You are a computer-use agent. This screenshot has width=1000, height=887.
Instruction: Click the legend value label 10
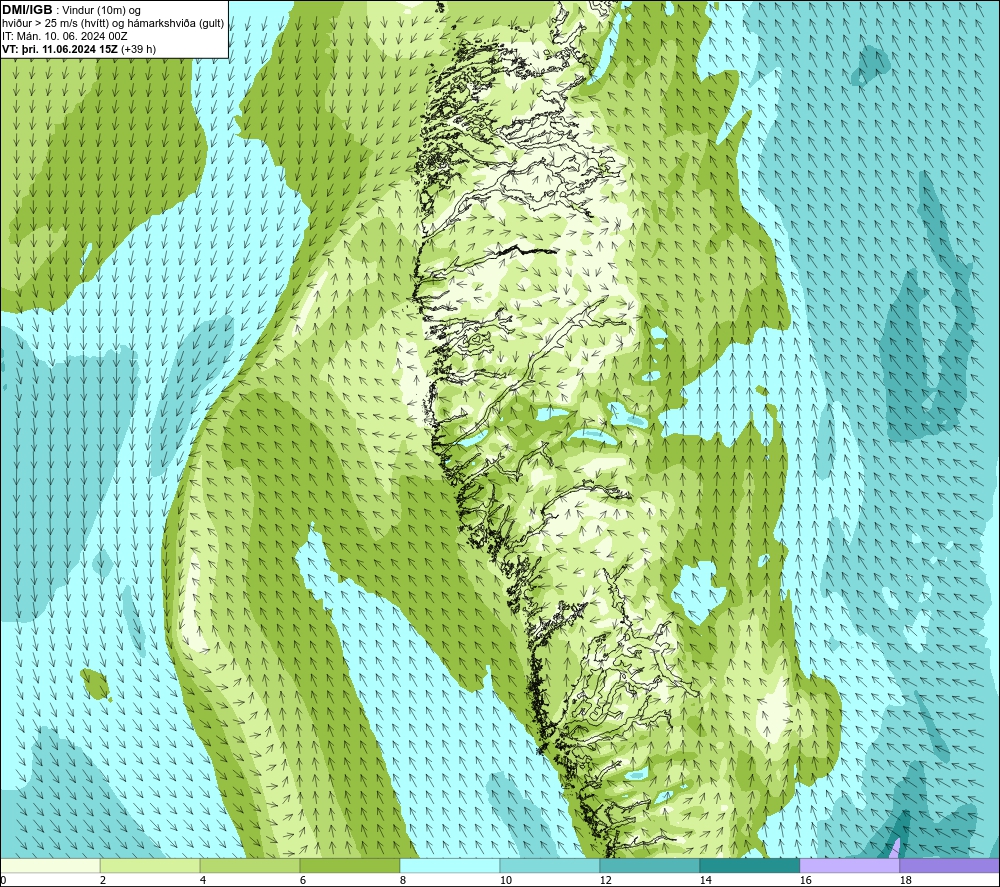click(x=506, y=881)
